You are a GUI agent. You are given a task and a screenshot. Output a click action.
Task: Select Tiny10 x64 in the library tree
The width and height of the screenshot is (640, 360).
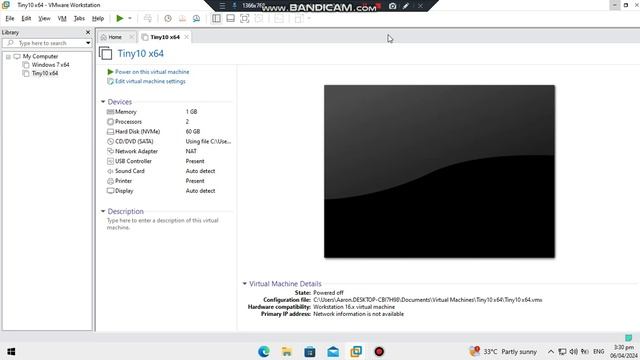pos(45,73)
